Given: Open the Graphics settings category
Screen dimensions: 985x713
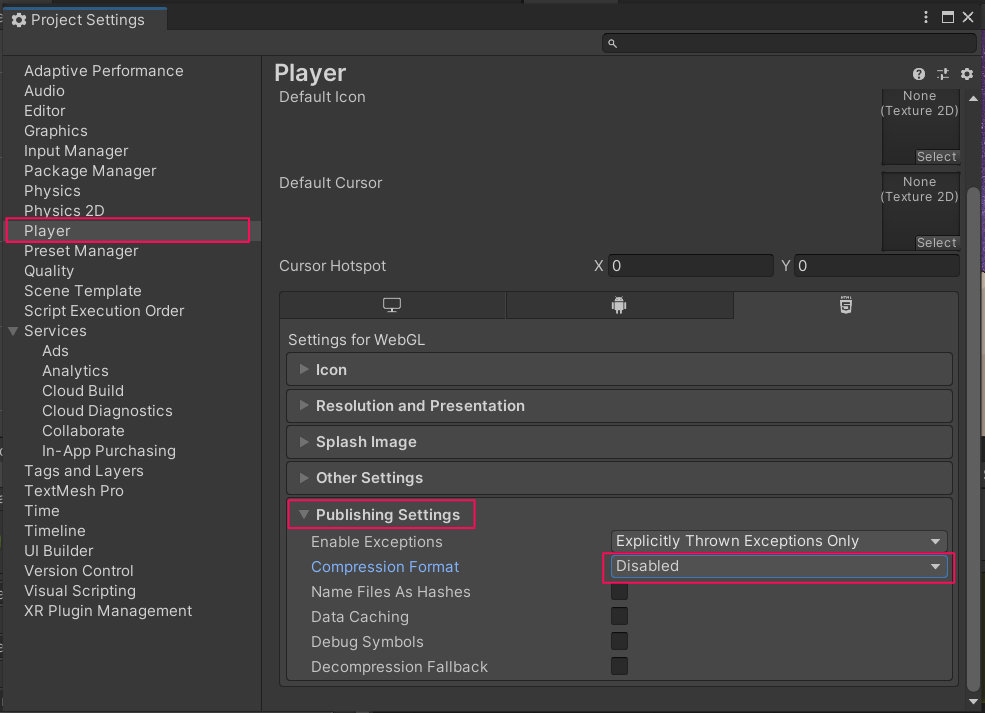Looking at the screenshot, I should (x=56, y=131).
